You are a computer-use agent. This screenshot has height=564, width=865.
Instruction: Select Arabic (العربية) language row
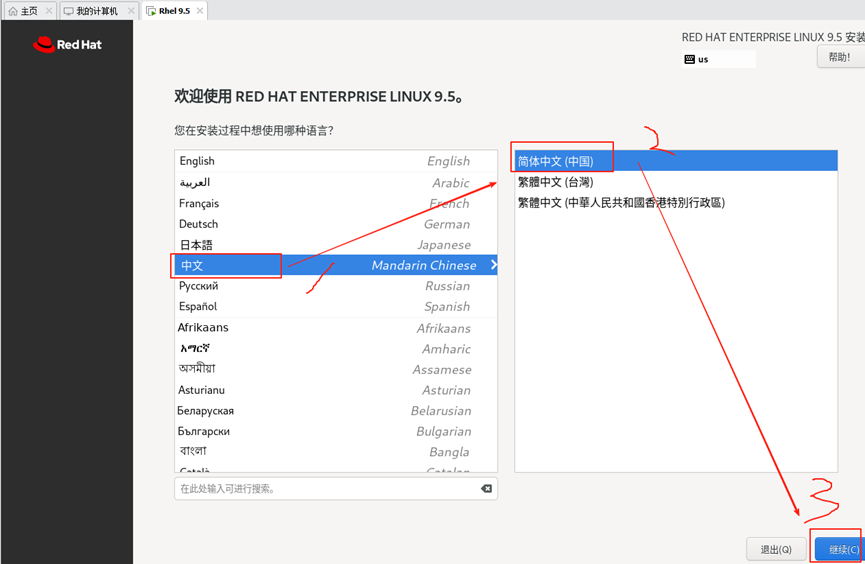coord(335,182)
